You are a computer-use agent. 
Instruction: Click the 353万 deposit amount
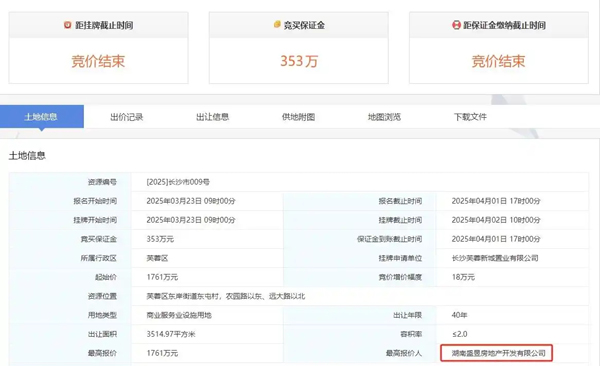299,61
